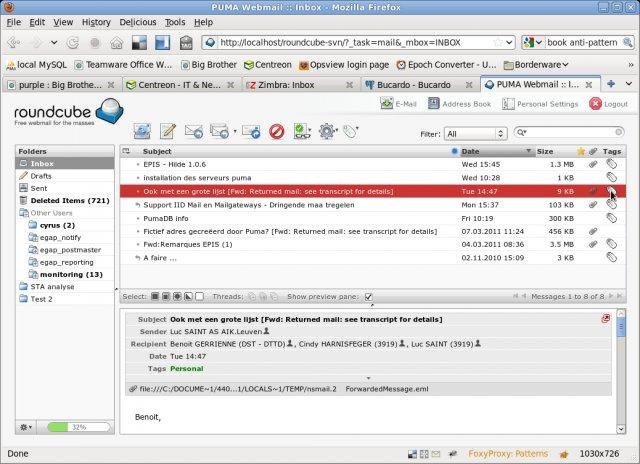This screenshot has width=640, height=464.
Task: Open the gear more-actions tool
Action: [x=327, y=131]
